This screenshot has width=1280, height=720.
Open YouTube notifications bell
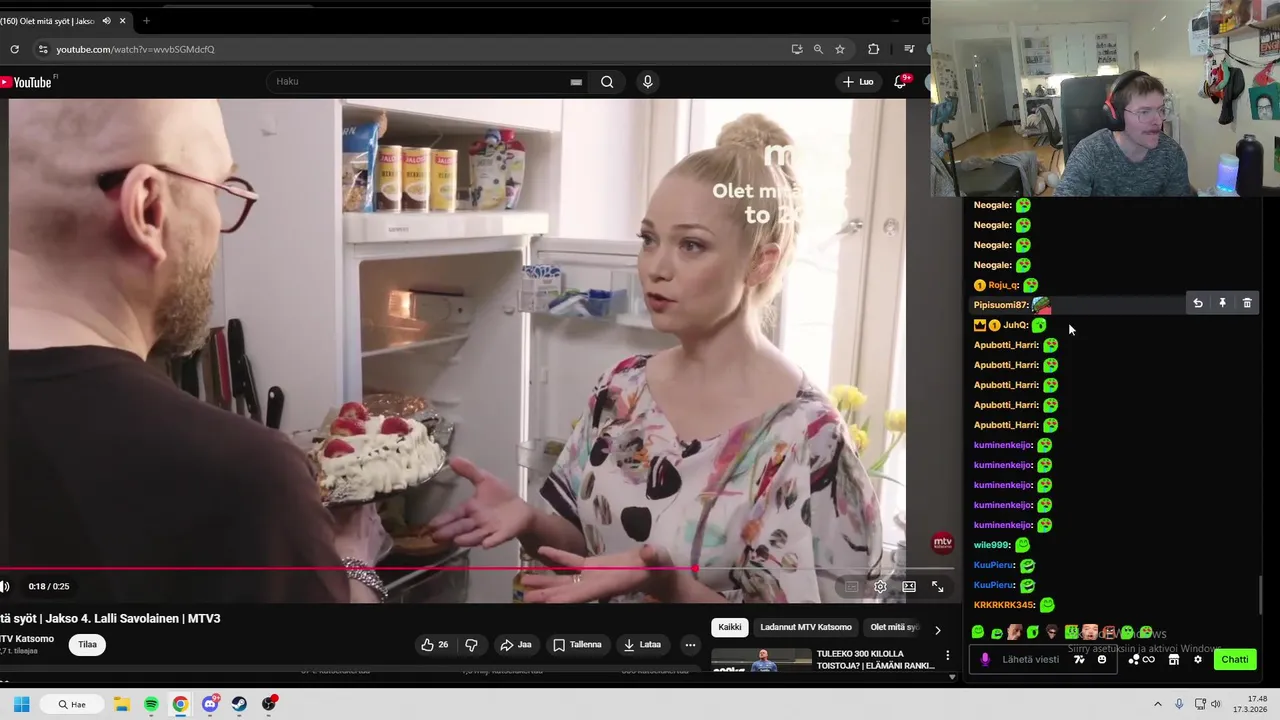(900, 82)
